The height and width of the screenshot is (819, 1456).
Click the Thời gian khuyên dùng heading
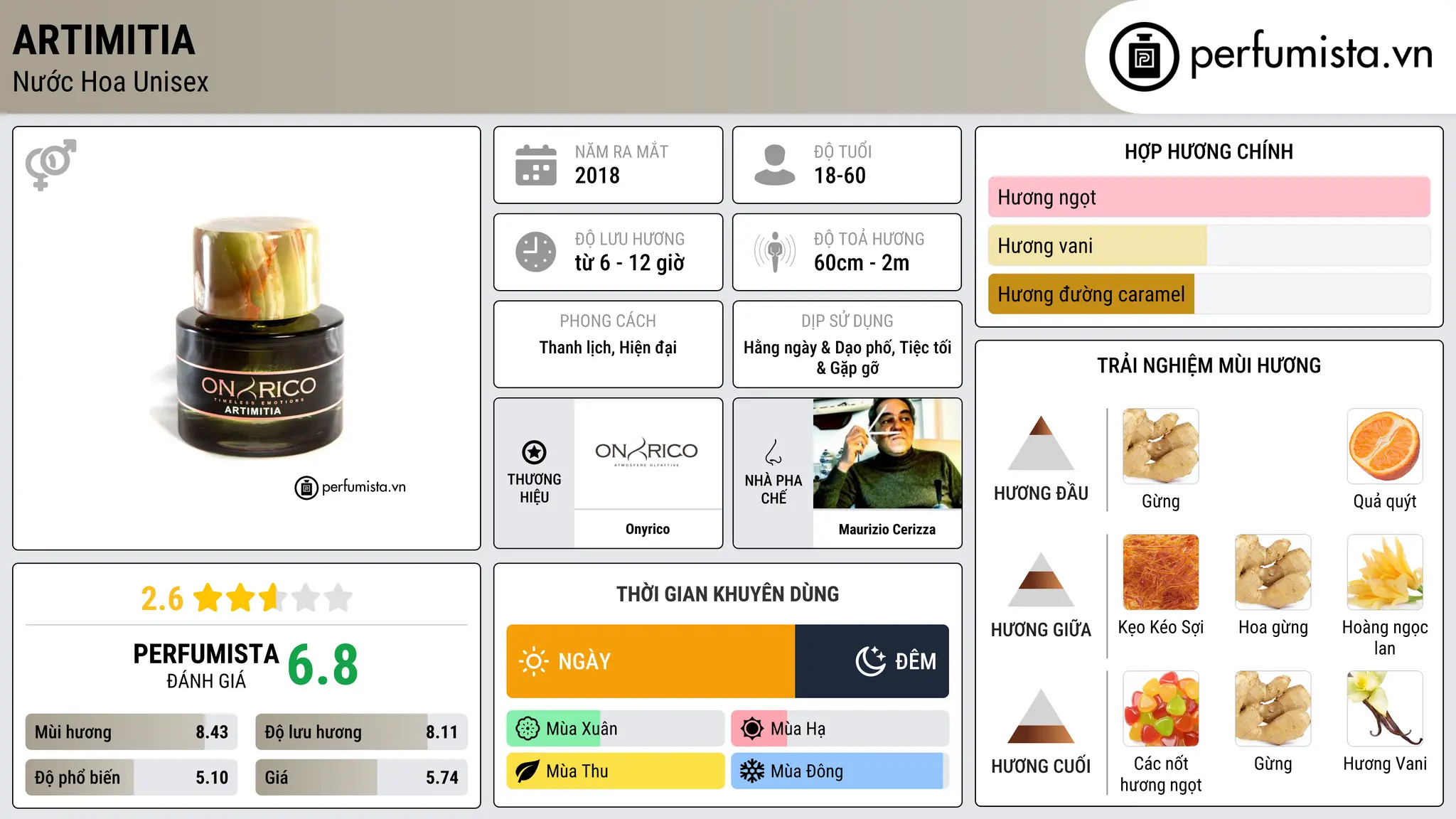[727, 594]
